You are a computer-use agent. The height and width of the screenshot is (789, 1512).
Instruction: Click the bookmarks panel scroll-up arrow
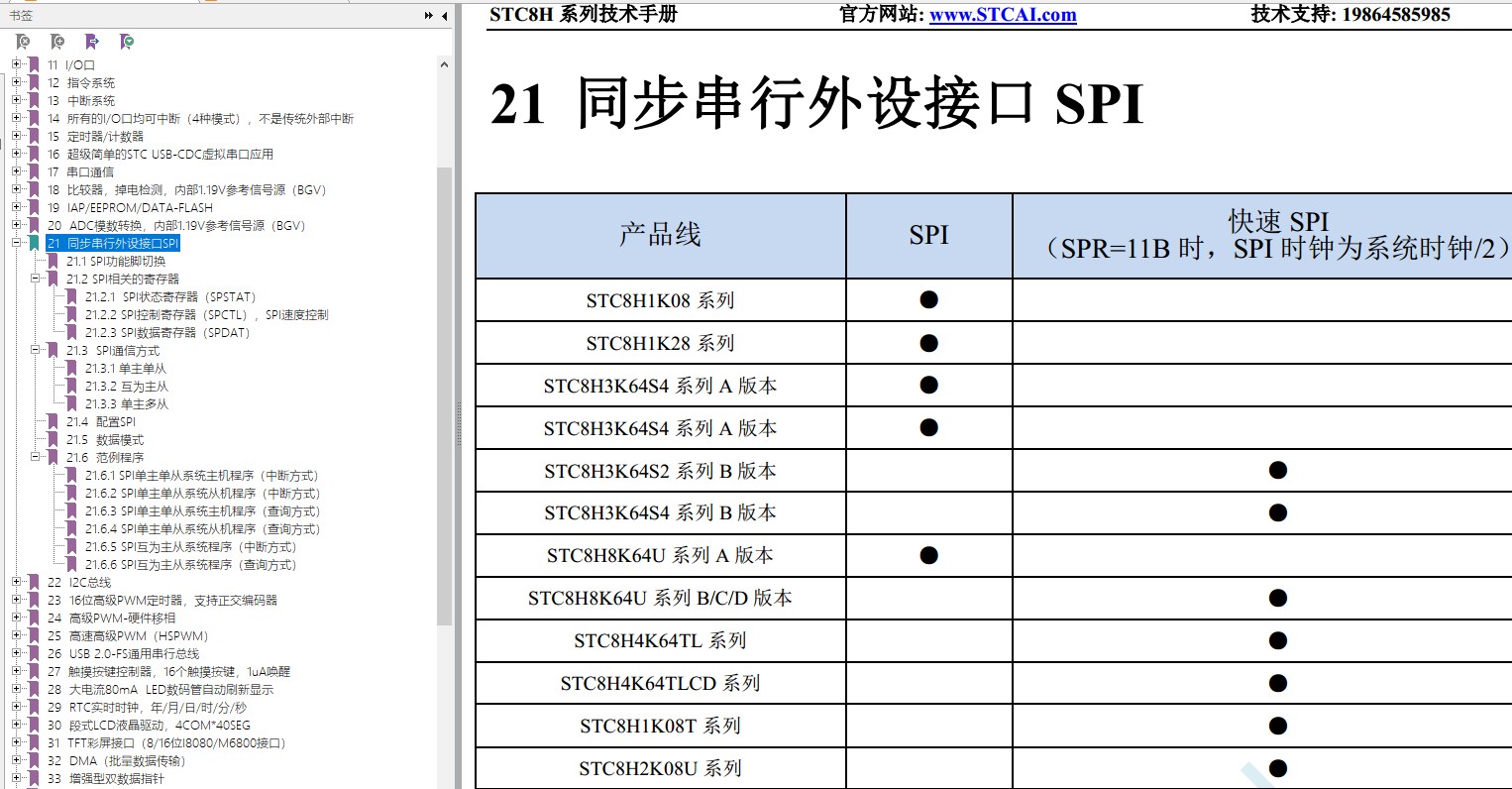[x=444, y=64]
